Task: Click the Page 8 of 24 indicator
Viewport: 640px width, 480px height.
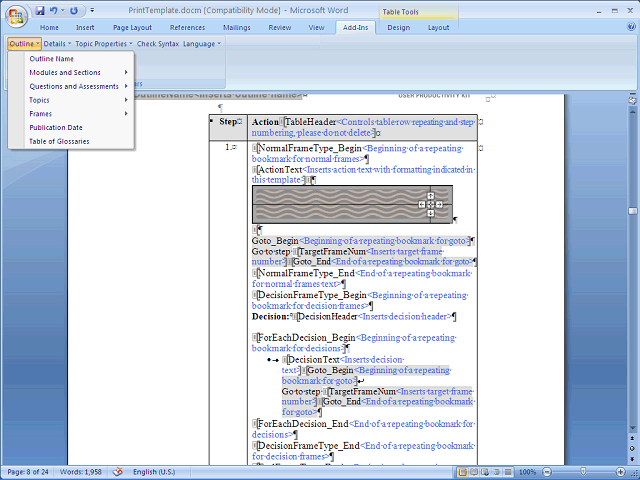Action: pyautogui.click(x=31, y=472)
